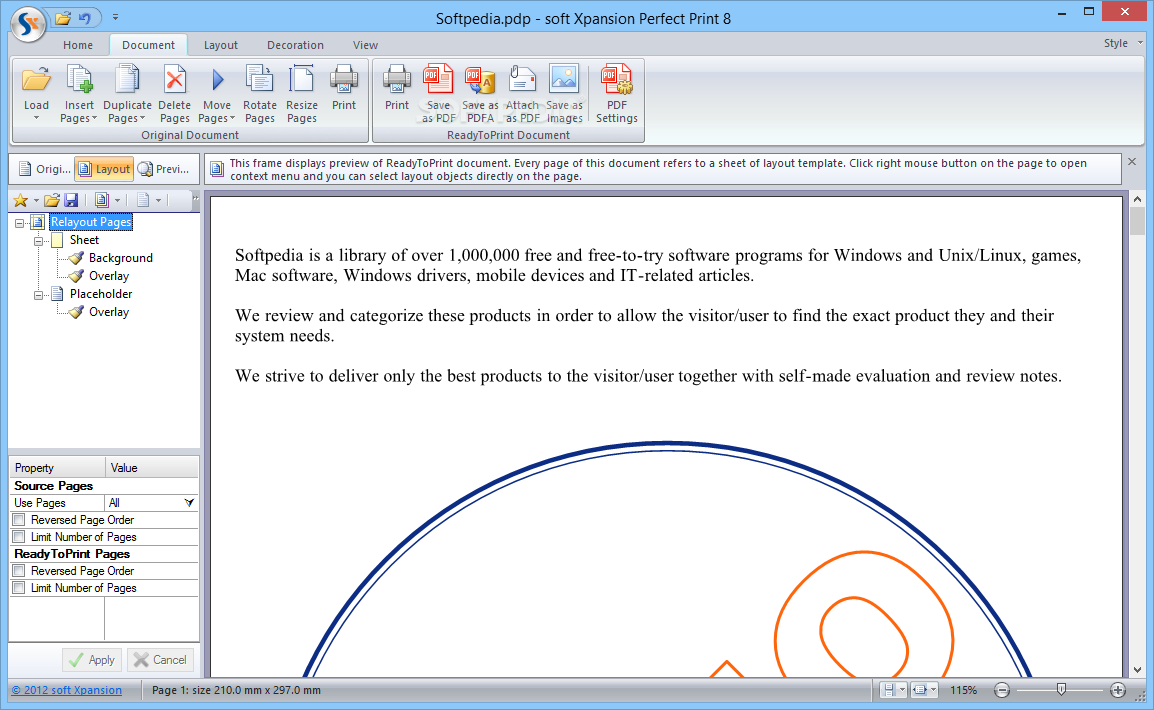Switch to the Layout ribbon tab

click(x=221, y=45)
